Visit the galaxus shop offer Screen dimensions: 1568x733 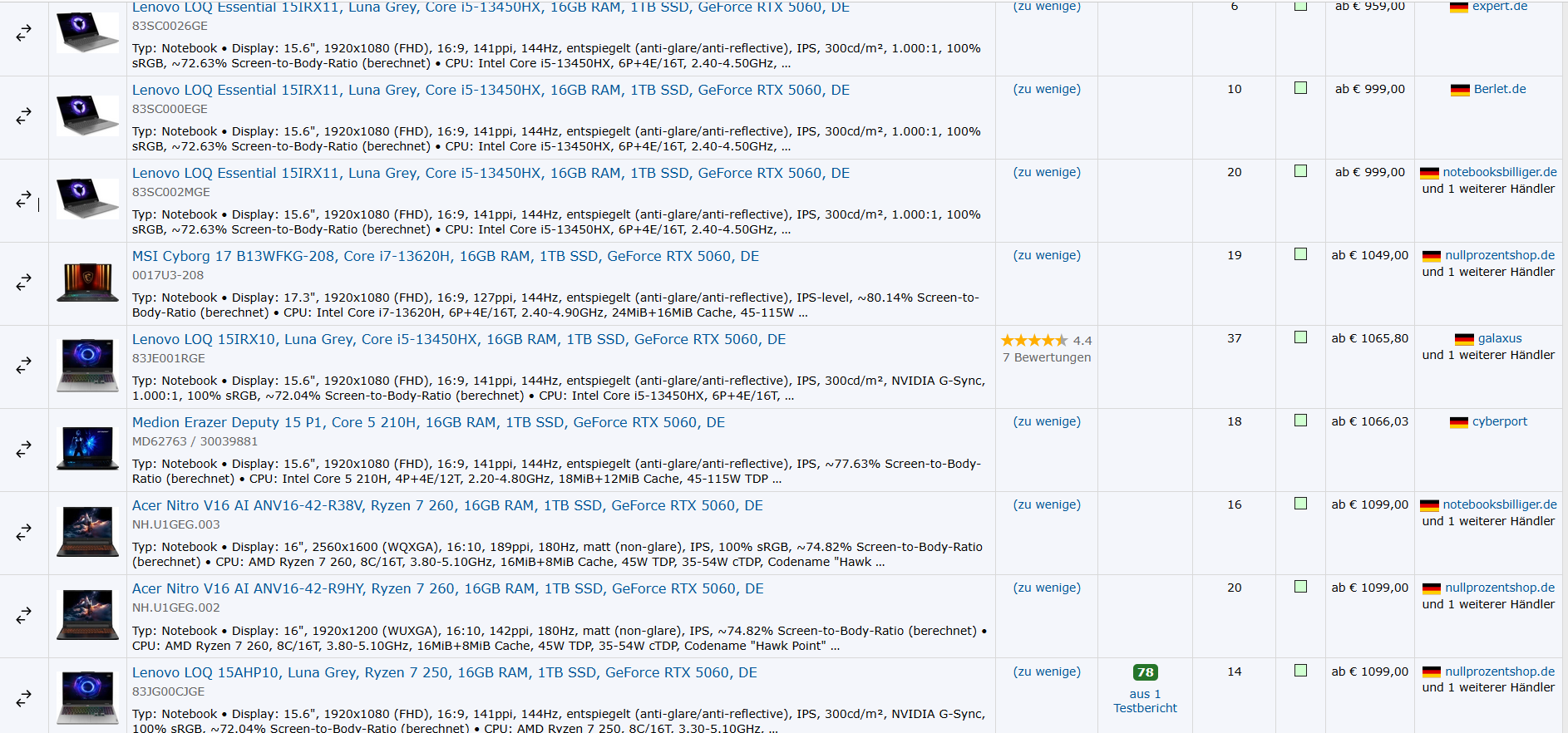coord(1500,338)
